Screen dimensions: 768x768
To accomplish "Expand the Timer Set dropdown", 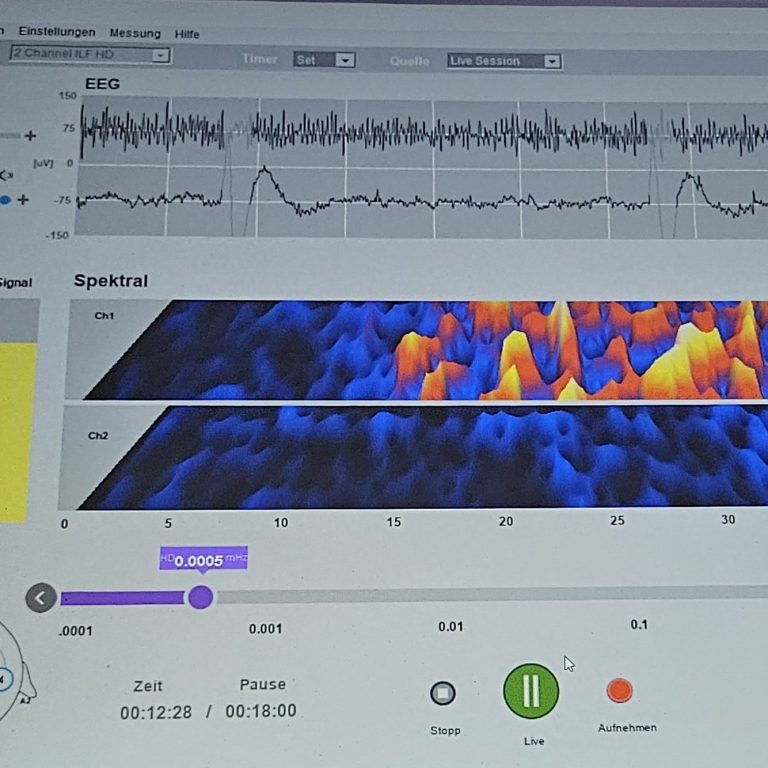I will pyautogui.click(x=325, y=60).
